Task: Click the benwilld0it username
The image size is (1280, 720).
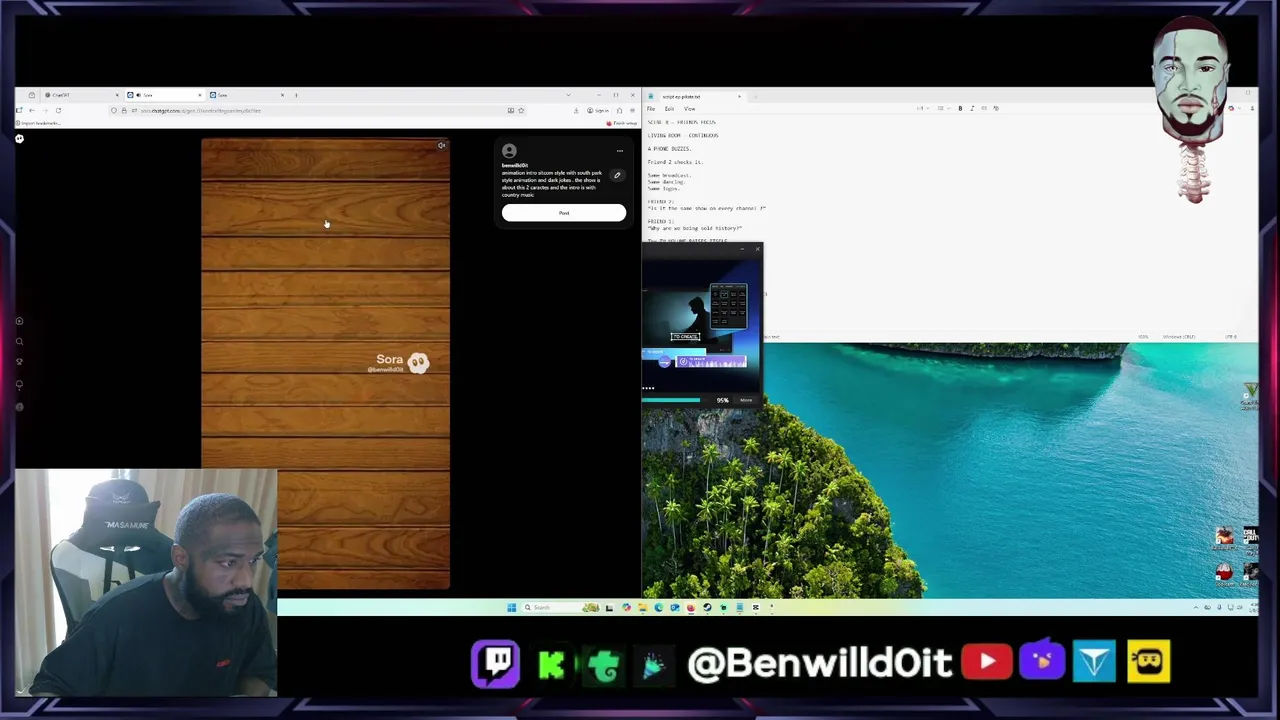Action: (x=515, y=165)
